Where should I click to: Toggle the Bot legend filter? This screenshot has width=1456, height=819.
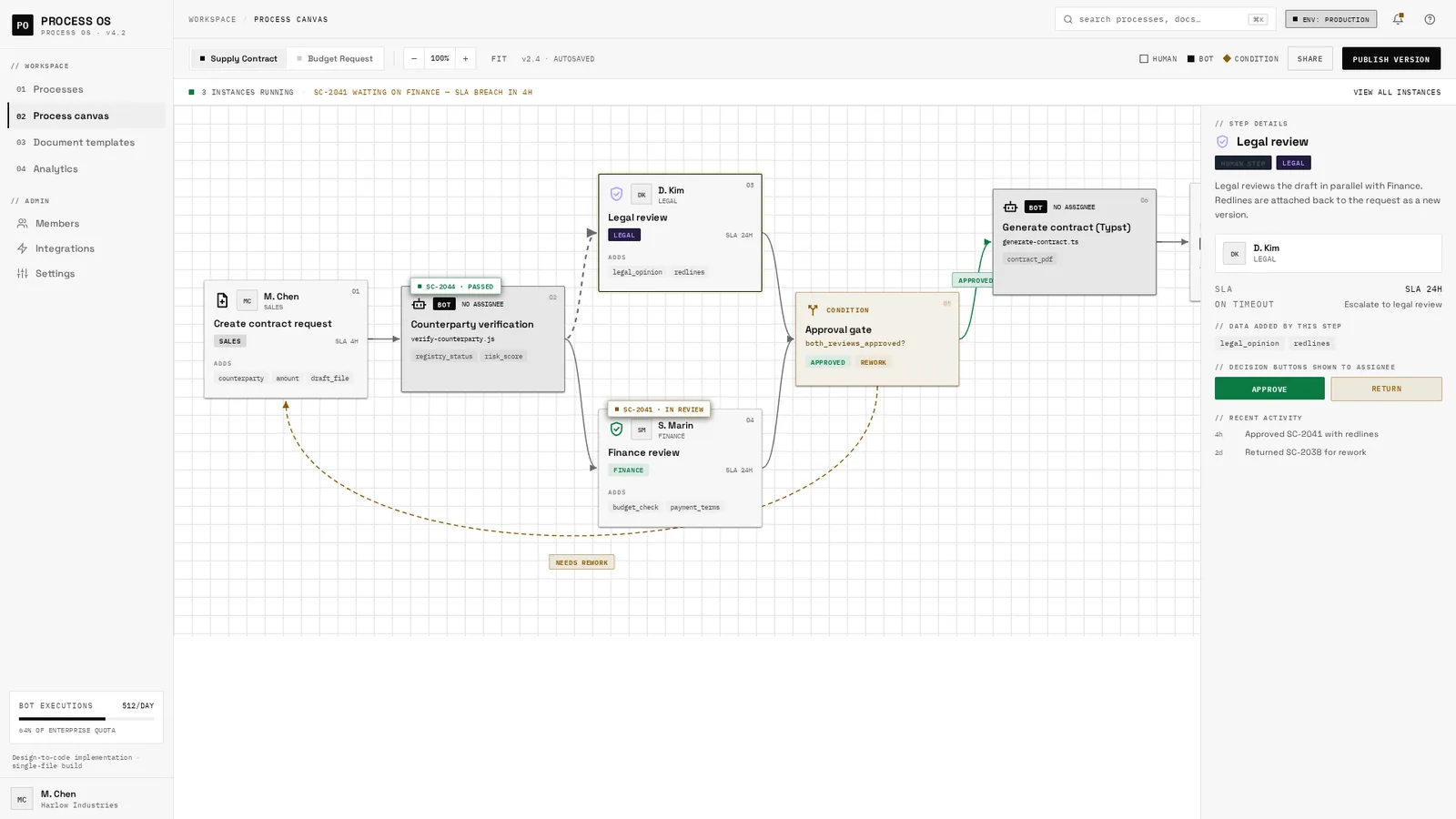(x=1200, y=59)
